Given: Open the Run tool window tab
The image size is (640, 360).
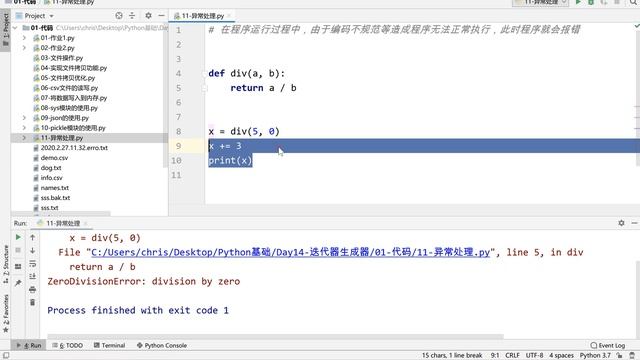Looking at the screenshot, I should click(29, 345).
